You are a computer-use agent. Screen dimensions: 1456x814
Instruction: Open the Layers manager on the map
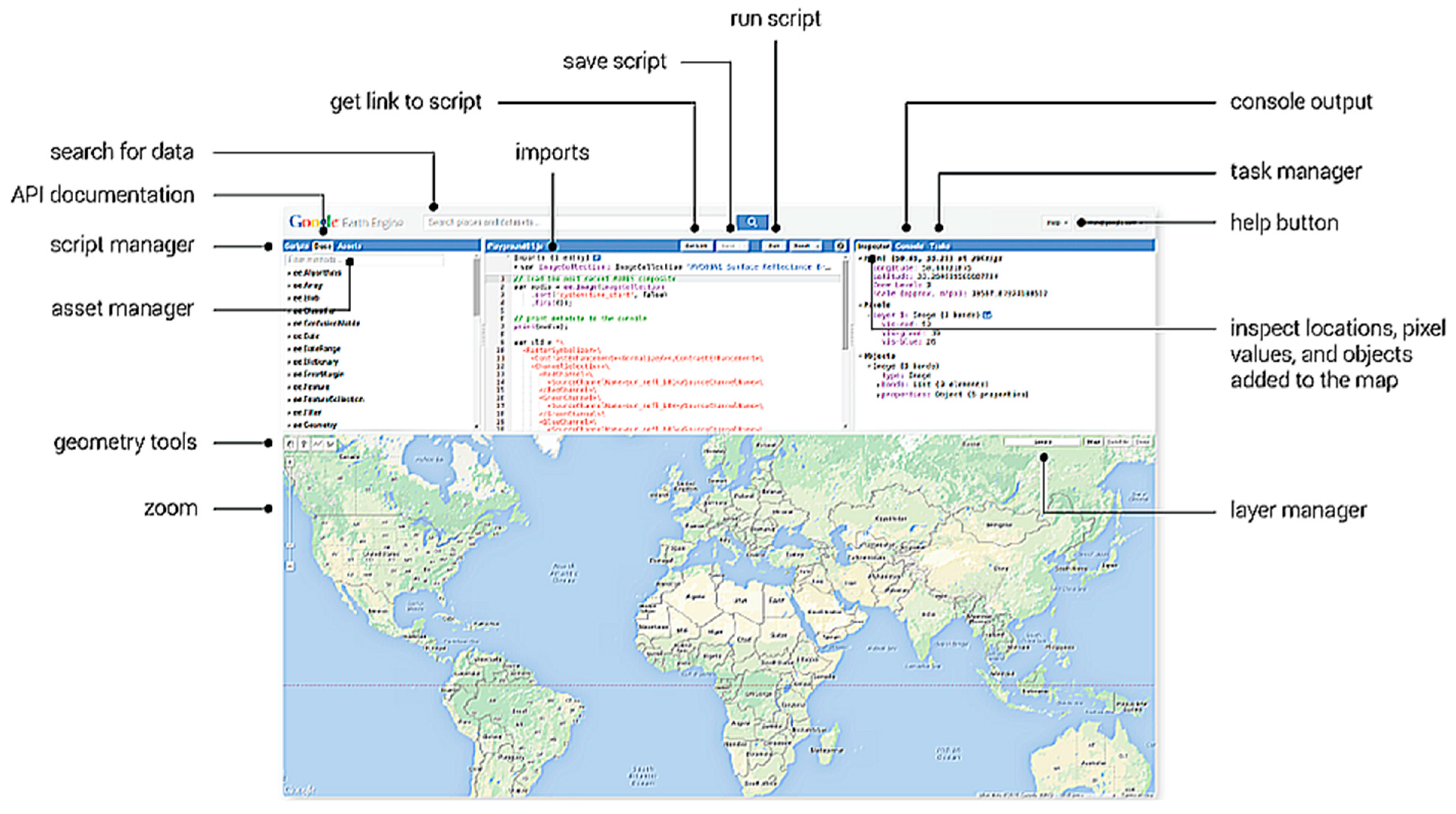click(x=1043, y=442)
